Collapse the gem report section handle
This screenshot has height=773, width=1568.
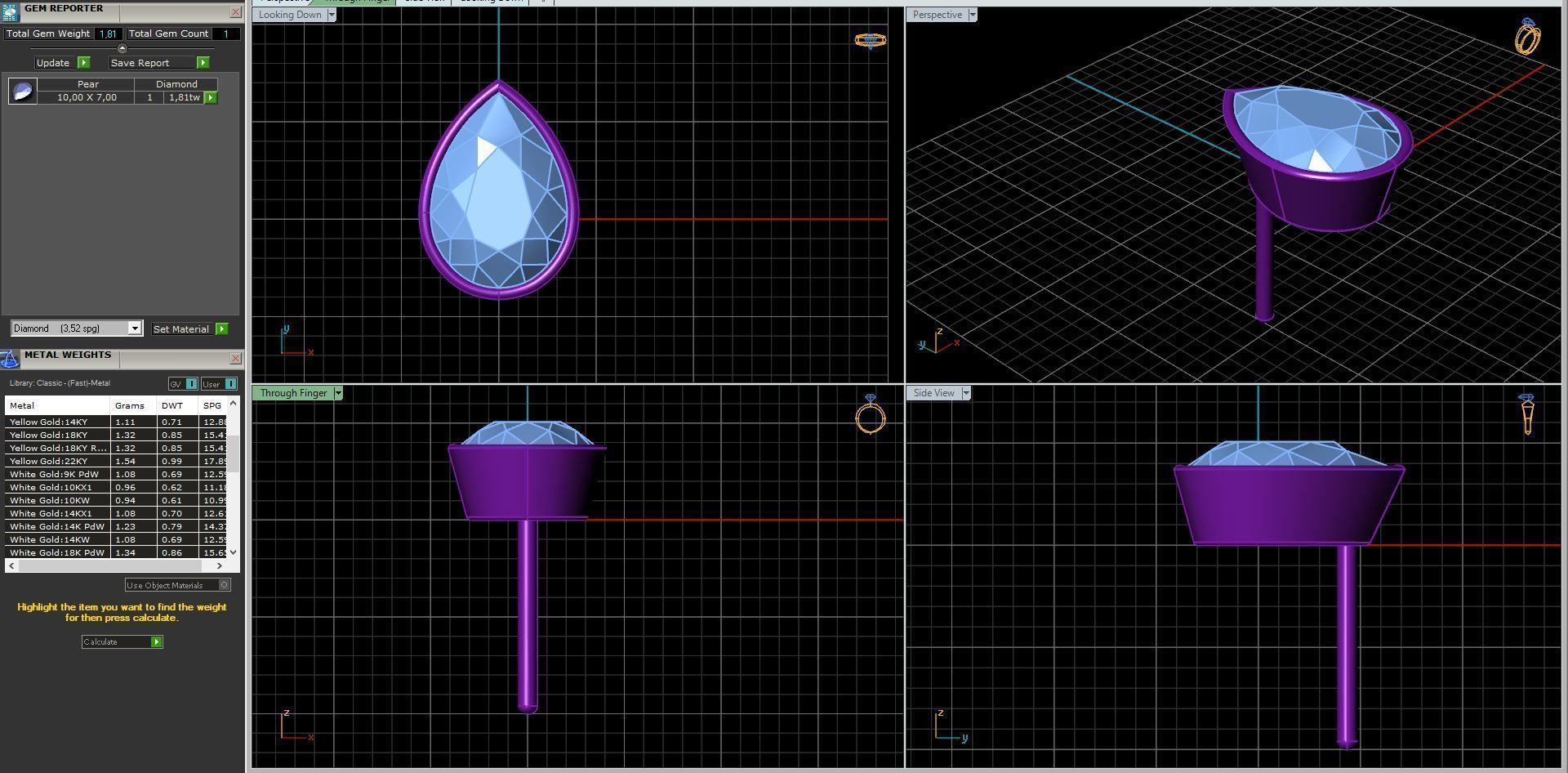[x=122, y=48]
